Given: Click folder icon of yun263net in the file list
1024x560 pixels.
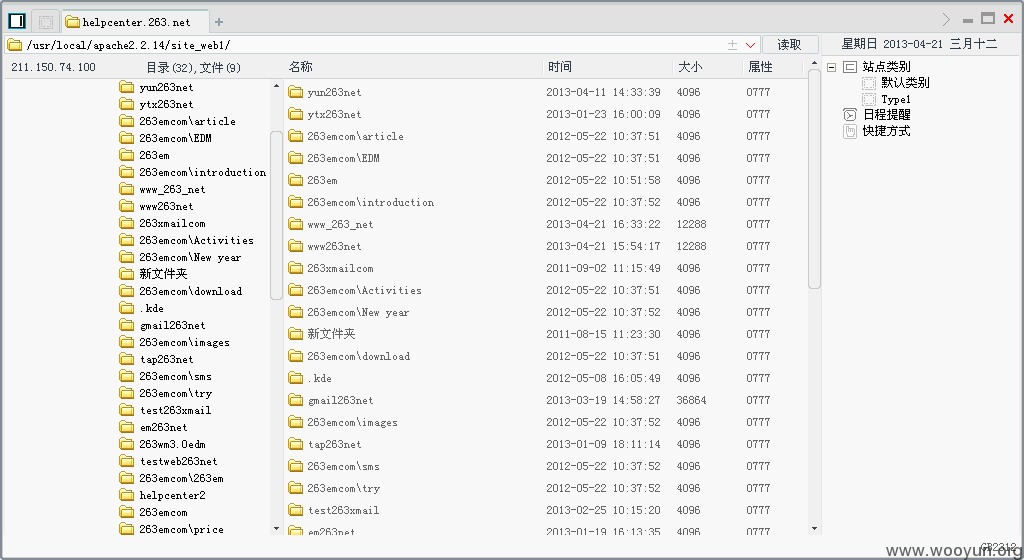Looking at the screenshot, I should pos(296,92).
